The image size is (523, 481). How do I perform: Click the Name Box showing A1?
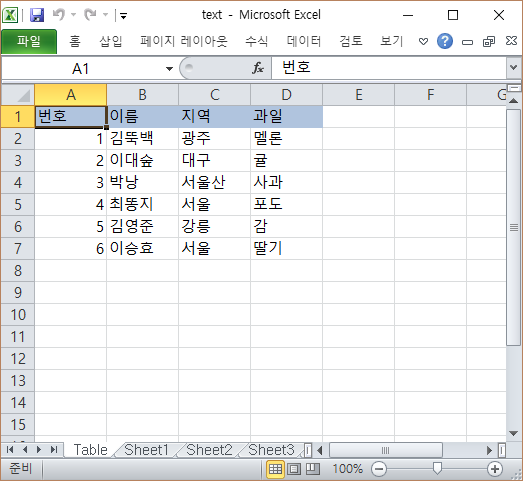[x=82, y=69]
